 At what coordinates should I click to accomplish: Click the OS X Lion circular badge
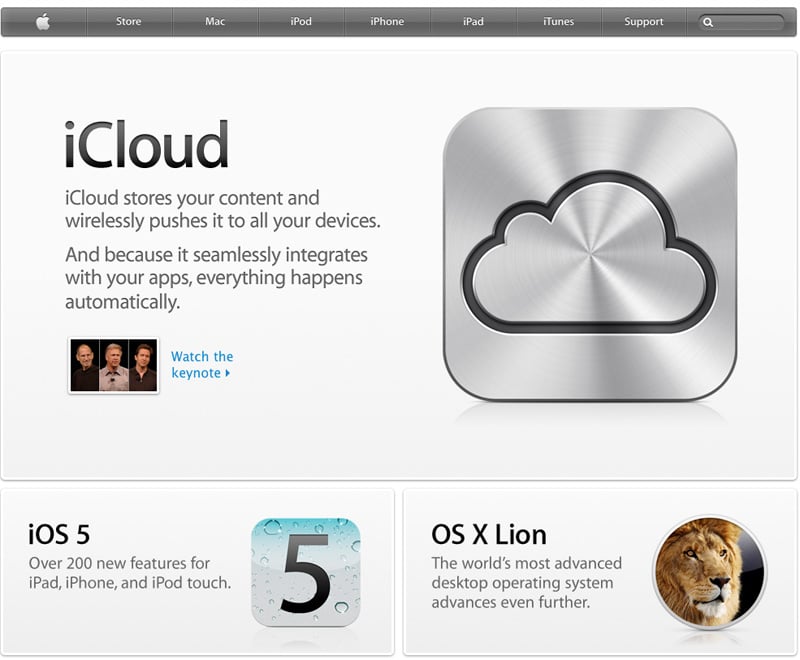710,572
